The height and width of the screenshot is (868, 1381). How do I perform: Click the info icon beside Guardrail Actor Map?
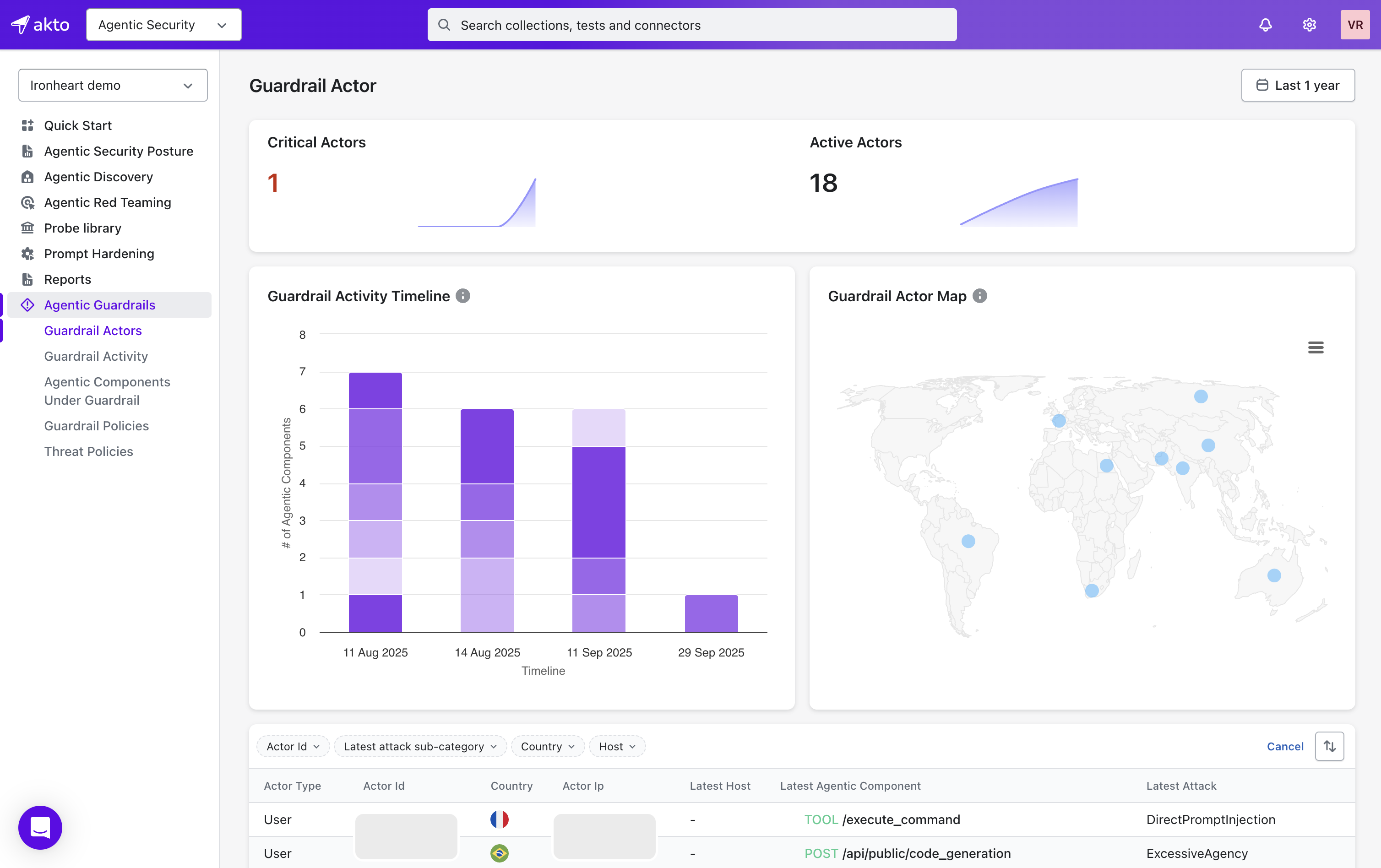980,296
